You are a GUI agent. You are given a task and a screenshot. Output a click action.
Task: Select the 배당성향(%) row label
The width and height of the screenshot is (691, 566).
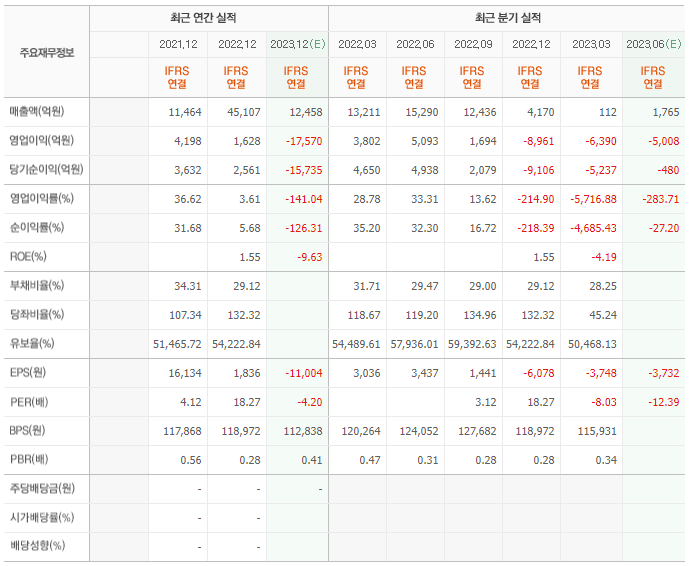[37, 547]
